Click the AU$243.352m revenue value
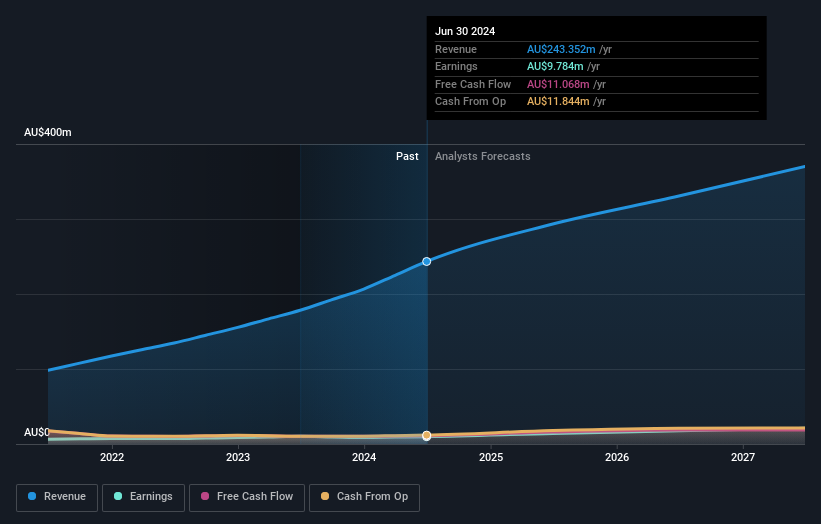 coord(561,49)
